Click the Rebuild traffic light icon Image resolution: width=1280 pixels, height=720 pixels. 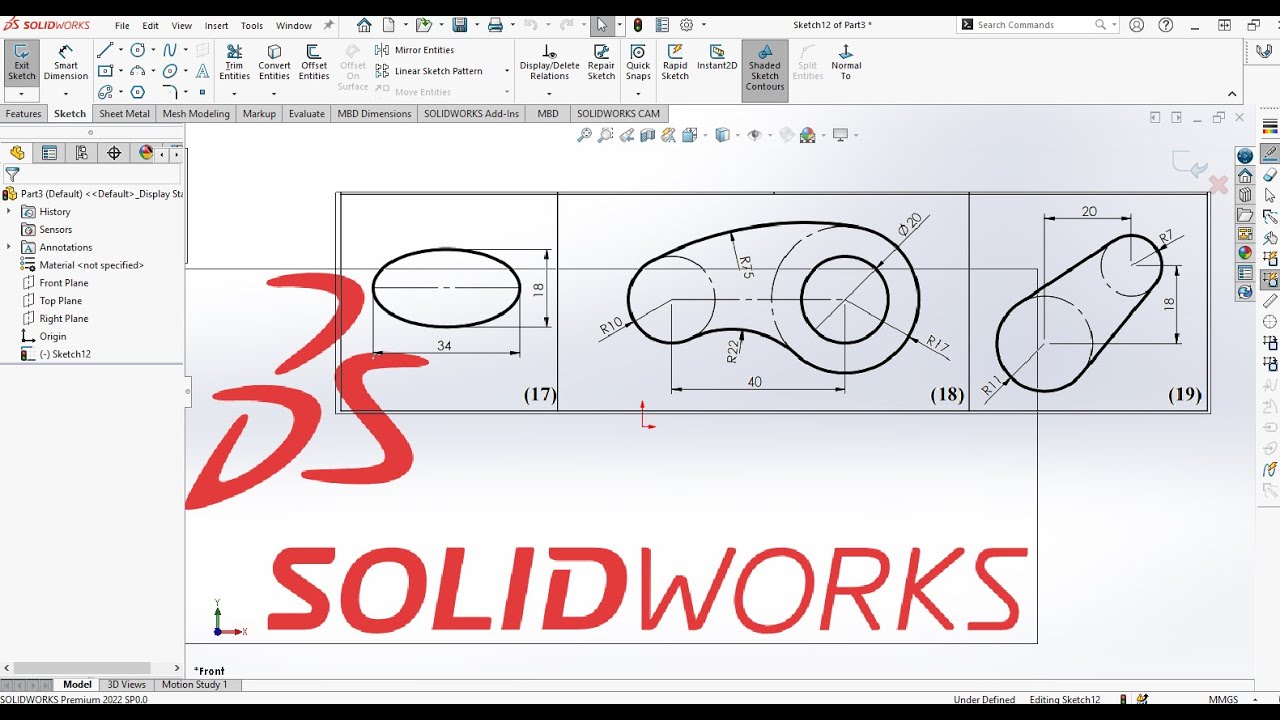[x=638, y=25]
